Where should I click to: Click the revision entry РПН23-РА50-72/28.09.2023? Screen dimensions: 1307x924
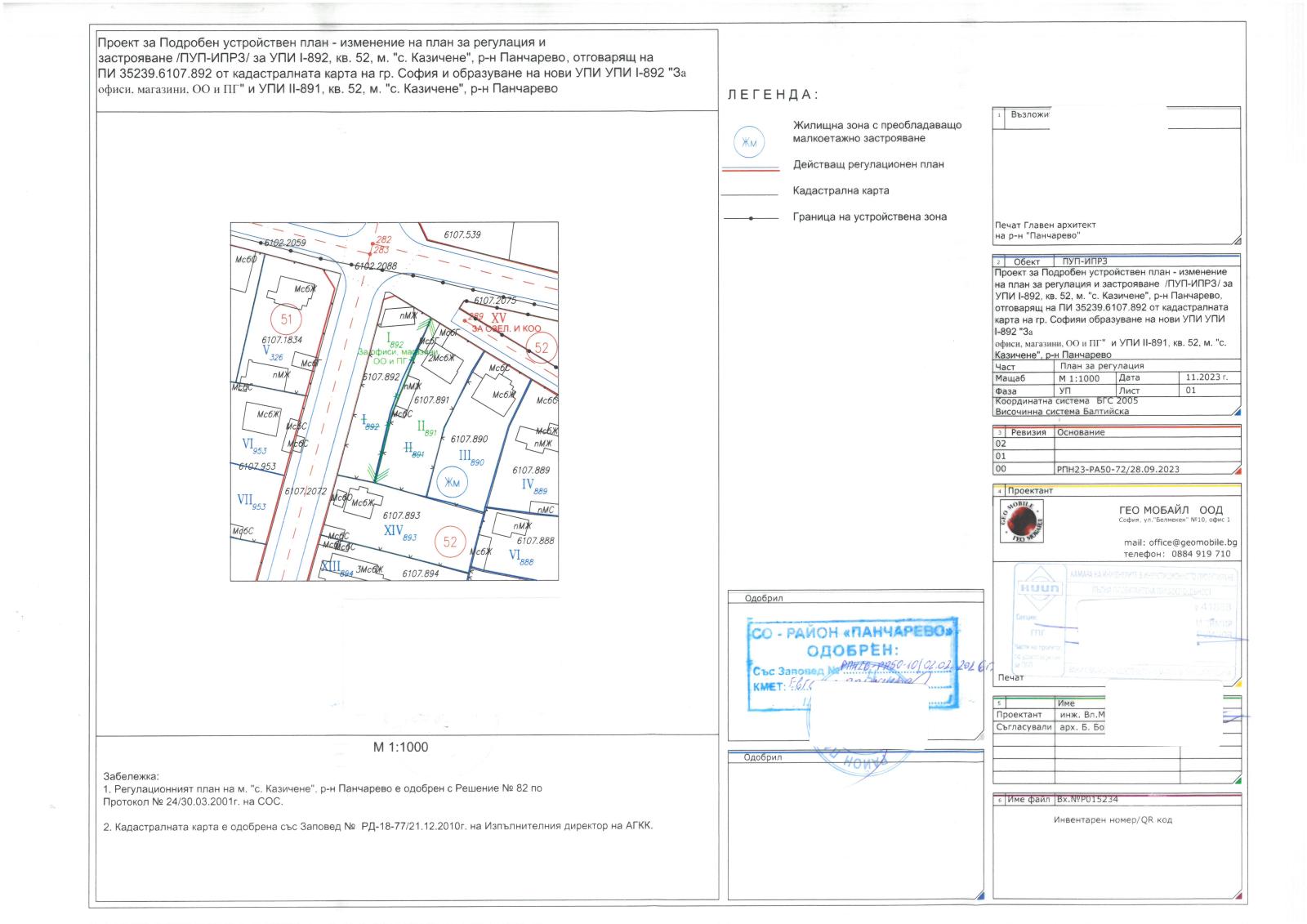pyautogui.click(x=1117, y=470)
